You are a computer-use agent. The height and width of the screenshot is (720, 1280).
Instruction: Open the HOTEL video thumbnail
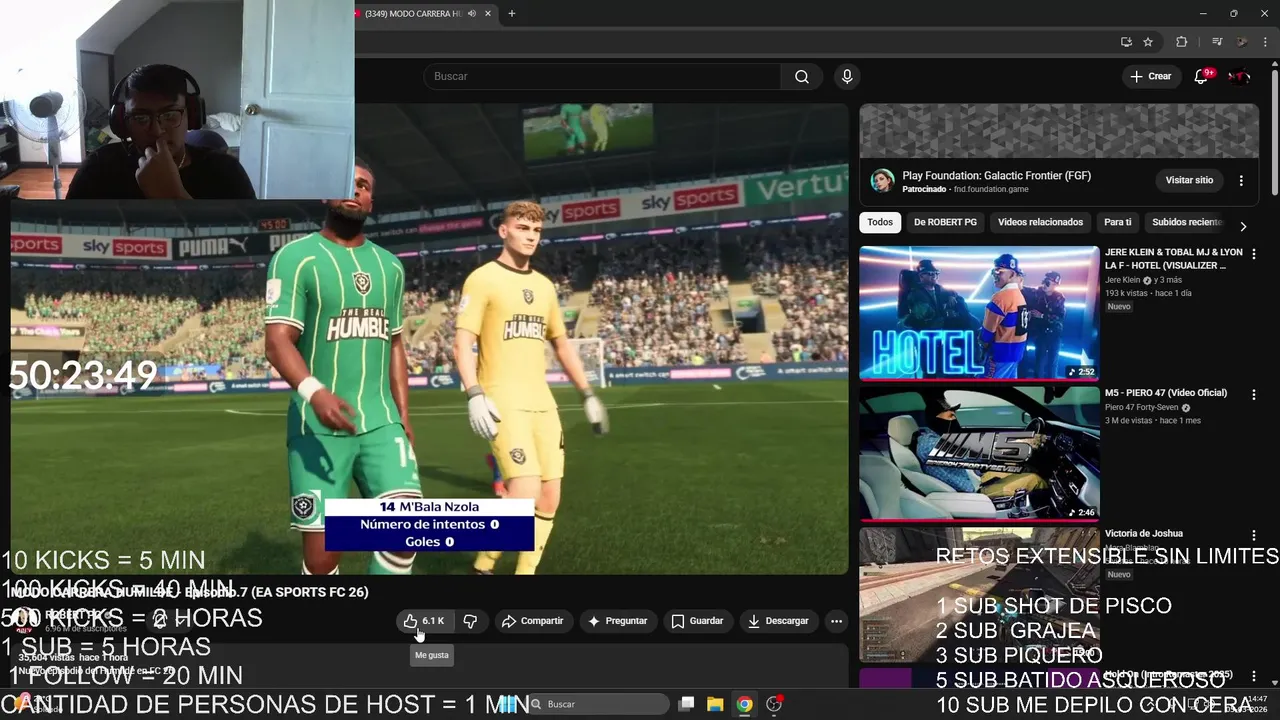coord(979,313)
